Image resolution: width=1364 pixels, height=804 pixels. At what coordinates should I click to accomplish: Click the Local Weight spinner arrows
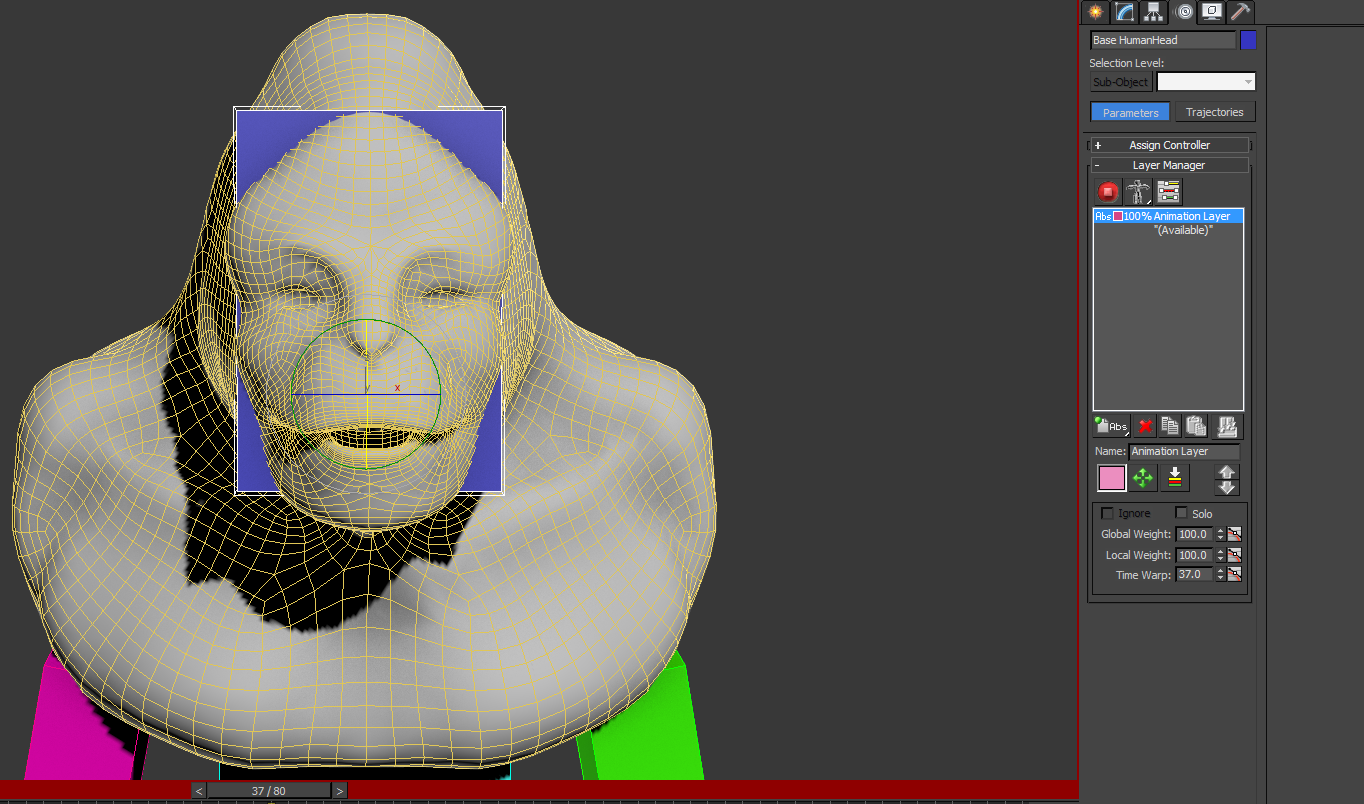[1220, 555]
